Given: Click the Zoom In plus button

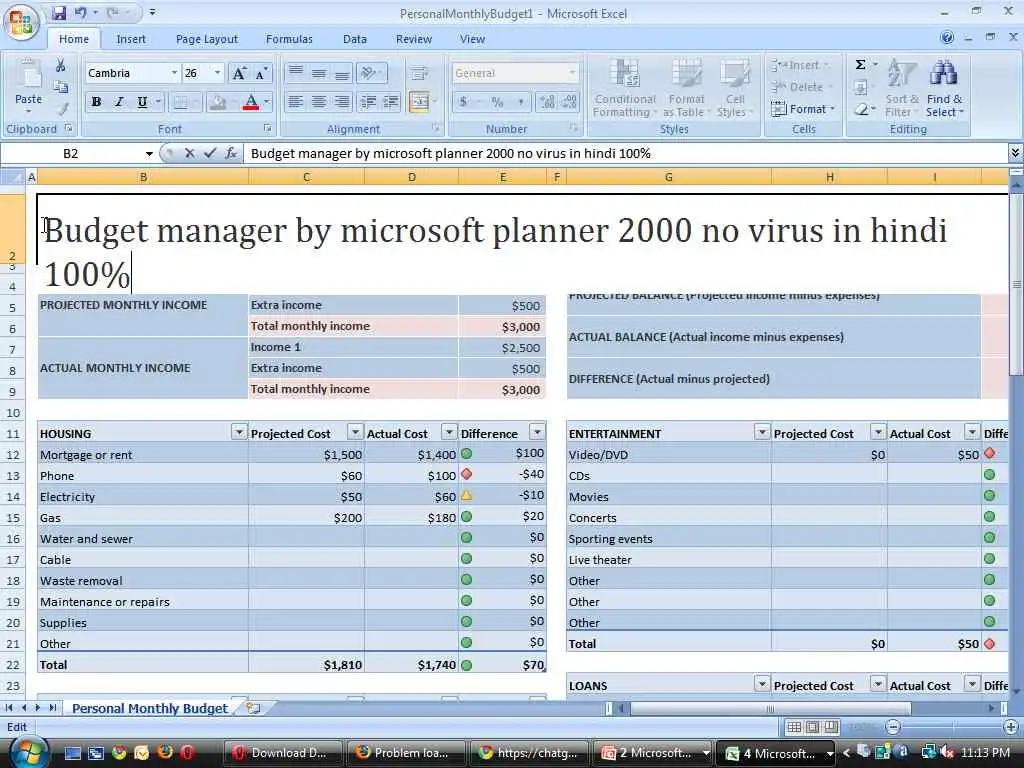Looking at the screenshot, I should point(1011,727).
